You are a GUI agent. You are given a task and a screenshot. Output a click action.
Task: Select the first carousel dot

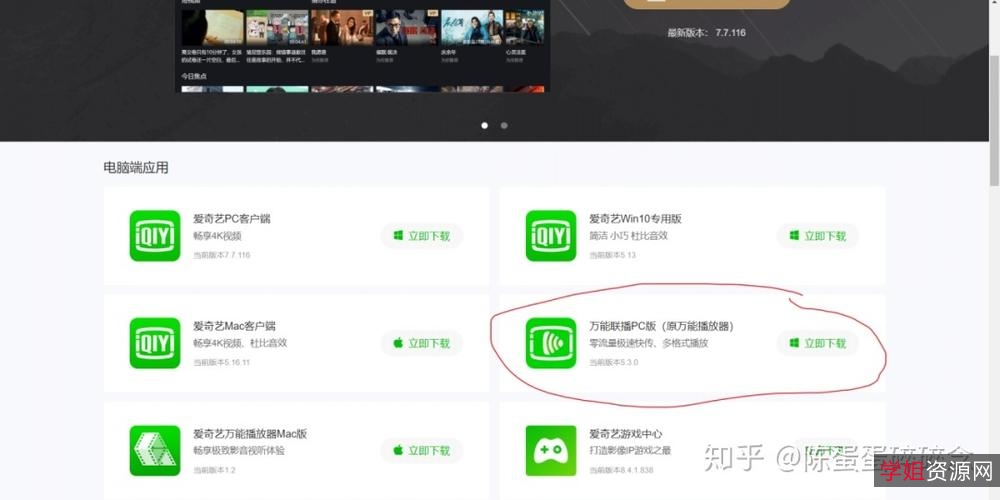point(485,126)
